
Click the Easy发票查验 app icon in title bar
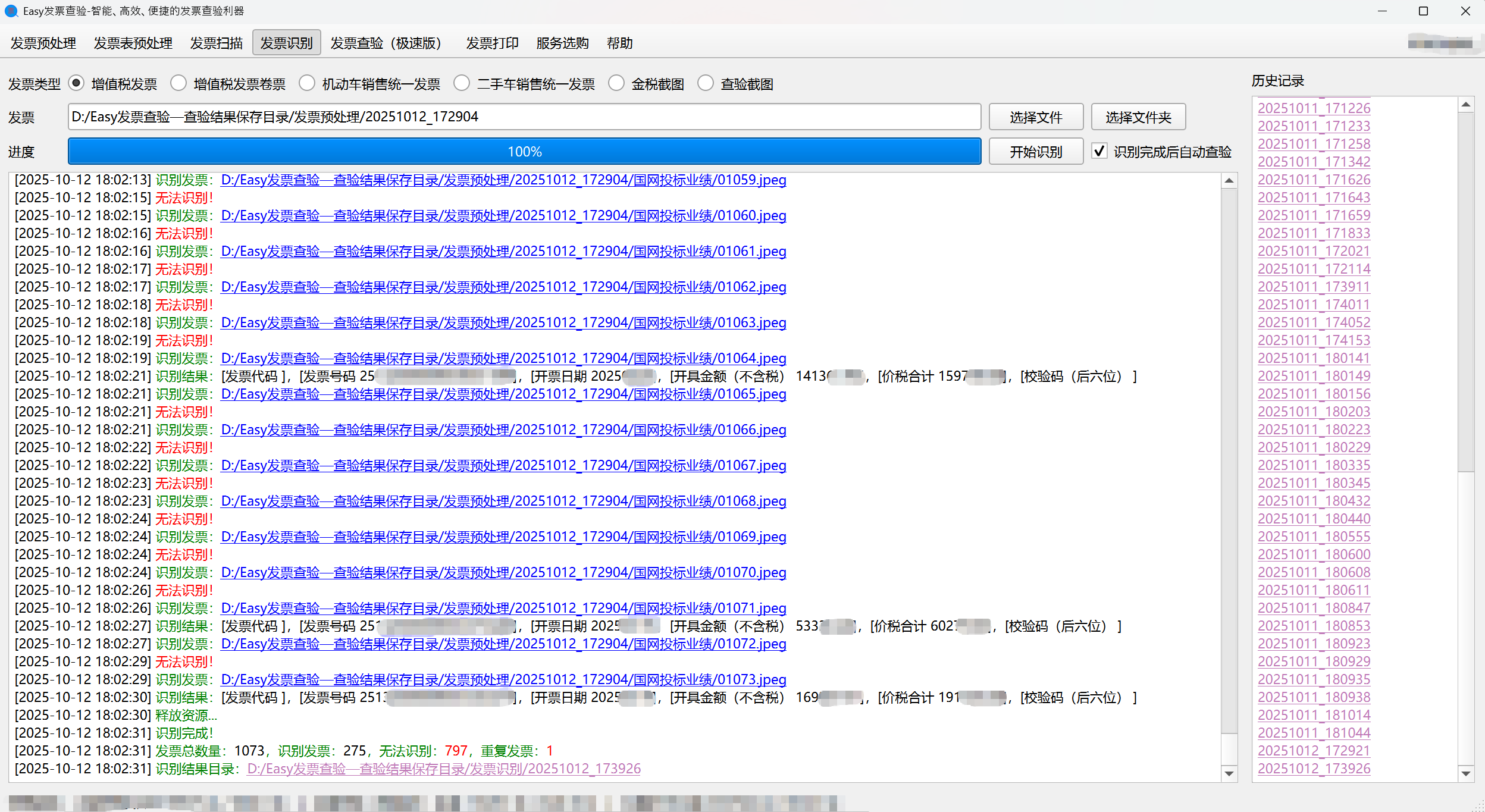(x=11, y=11)
